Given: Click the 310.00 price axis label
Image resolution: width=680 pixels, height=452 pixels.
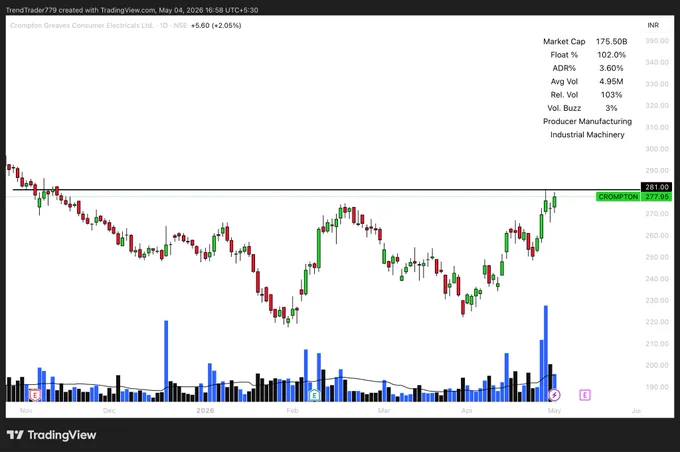Looking at the screenshot, I should click(x=657, y=127).
